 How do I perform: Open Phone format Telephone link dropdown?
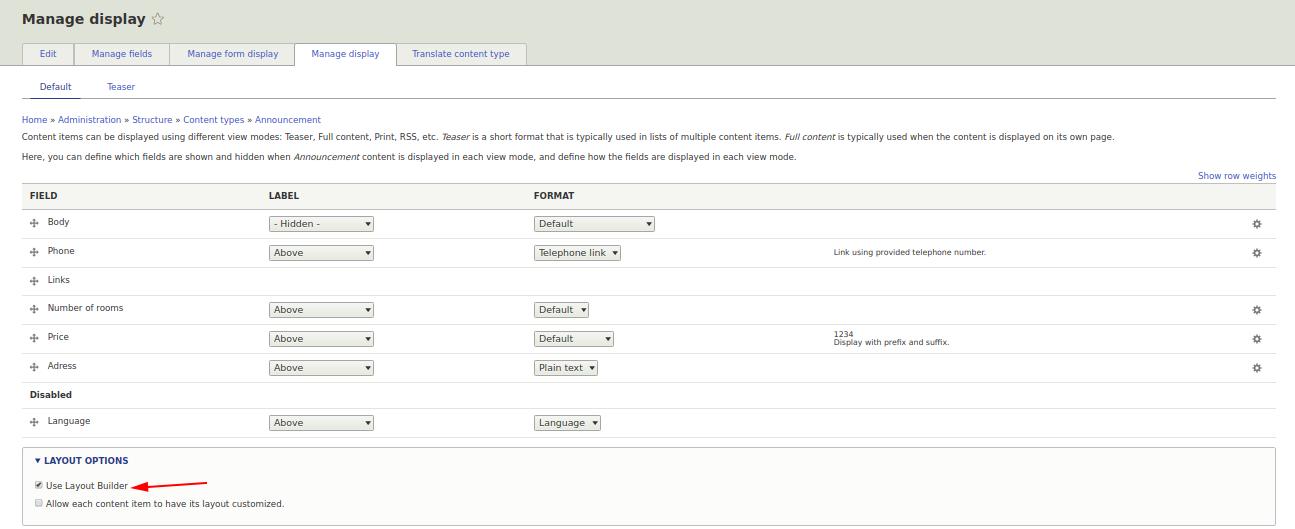[577, 253]
